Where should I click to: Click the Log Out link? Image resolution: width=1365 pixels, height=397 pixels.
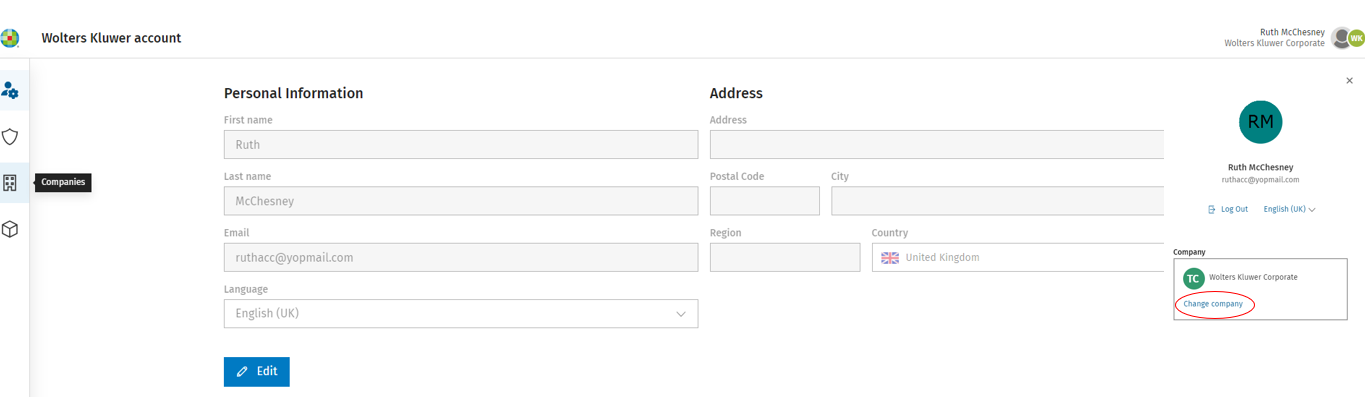(x=1228, y=209)
